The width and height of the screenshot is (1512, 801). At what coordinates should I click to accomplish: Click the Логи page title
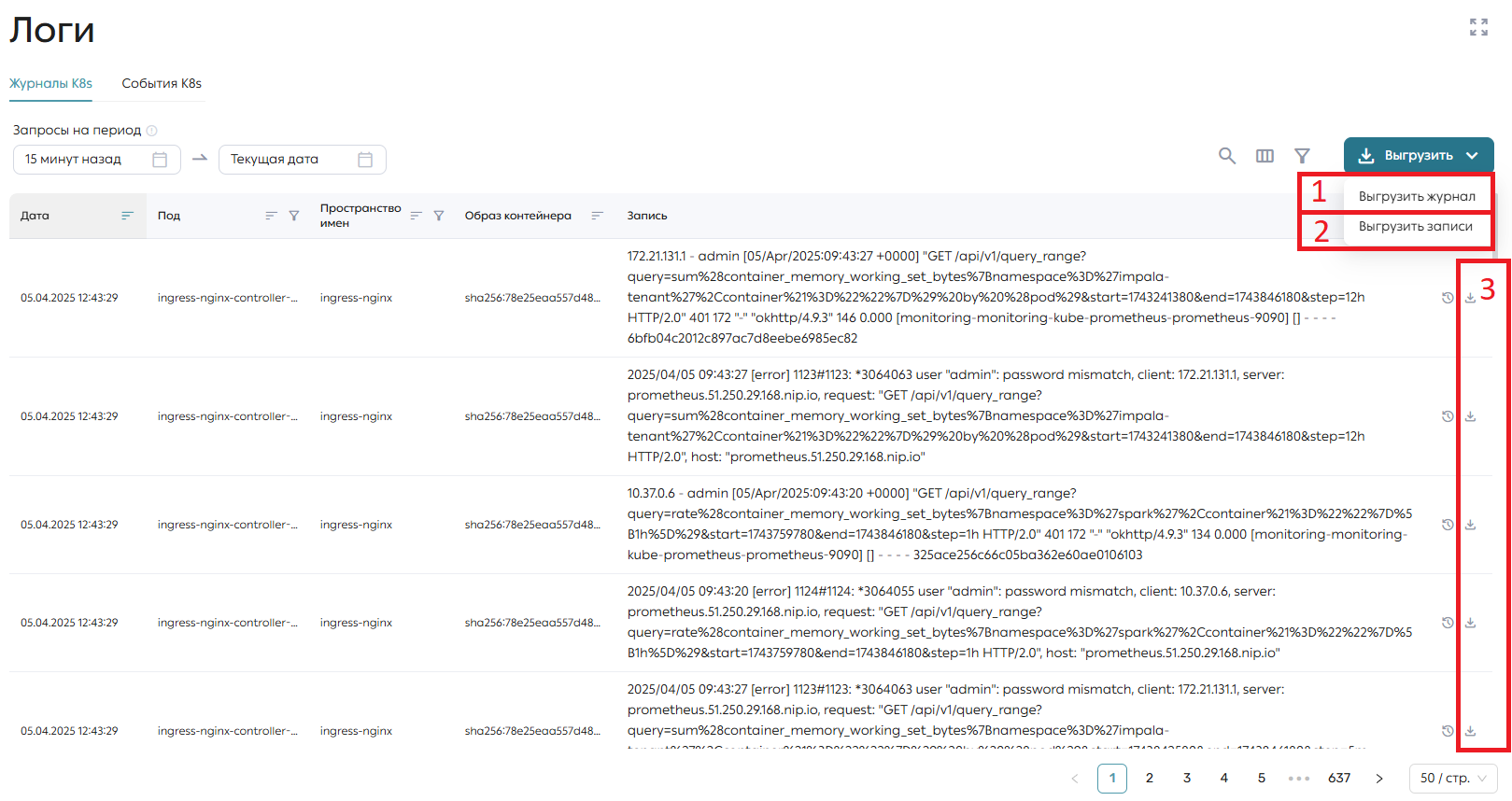click(x=52, y=30)
